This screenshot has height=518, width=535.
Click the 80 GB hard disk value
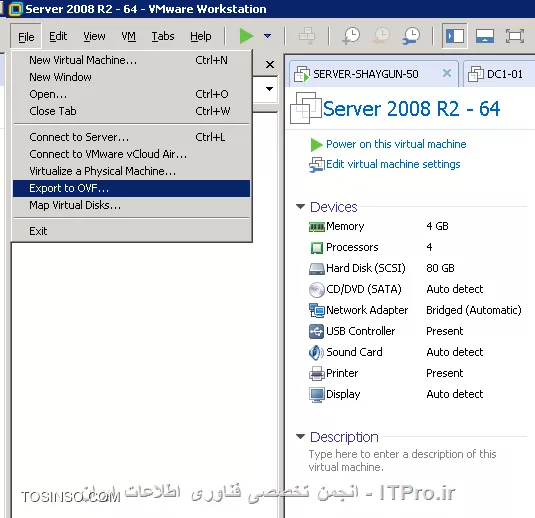click(x=440, y=269)
